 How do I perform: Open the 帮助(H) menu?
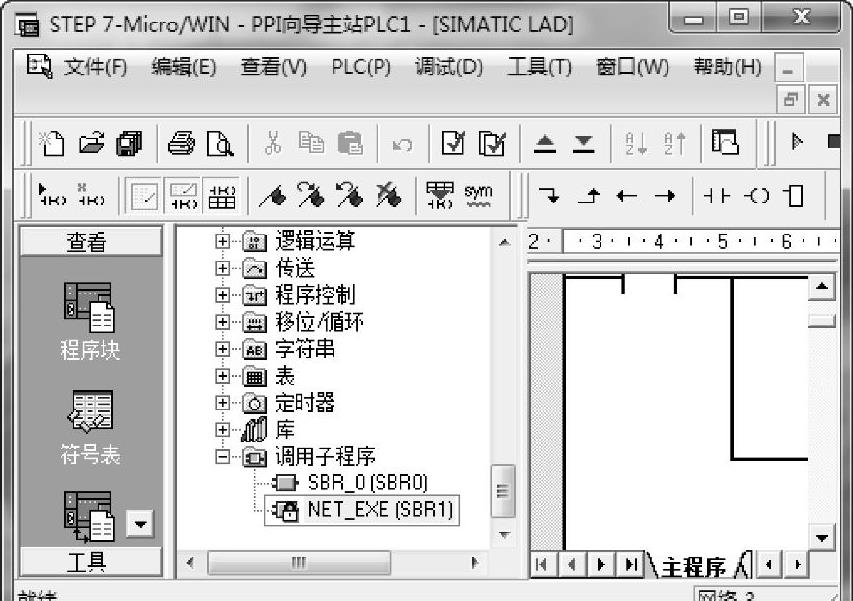pyautogui.click(x=727, y=67)
